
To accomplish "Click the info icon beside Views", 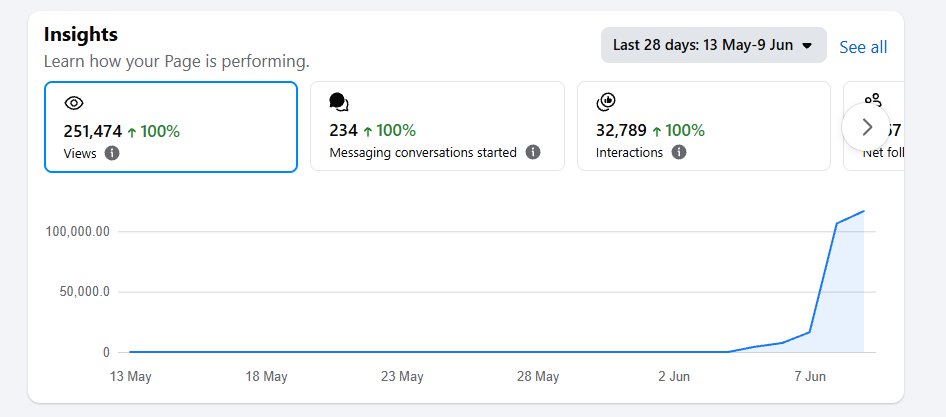I will pos(112,153).
